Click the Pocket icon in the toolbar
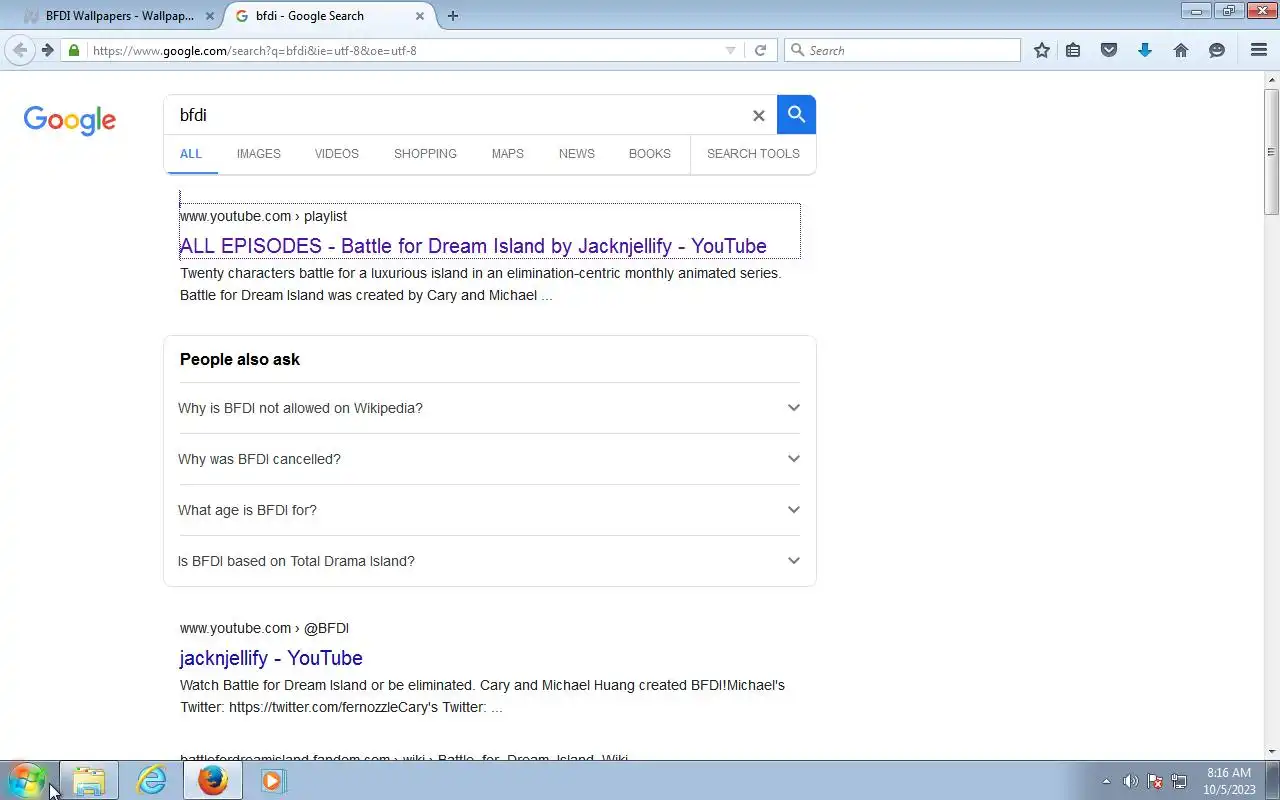 [1109, 50]
